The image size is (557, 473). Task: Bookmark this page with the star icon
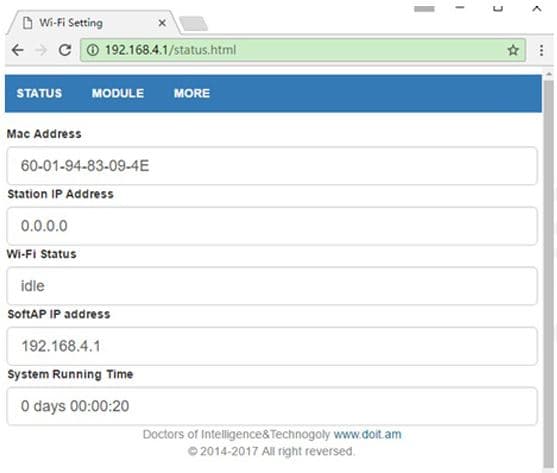[513, 50]
